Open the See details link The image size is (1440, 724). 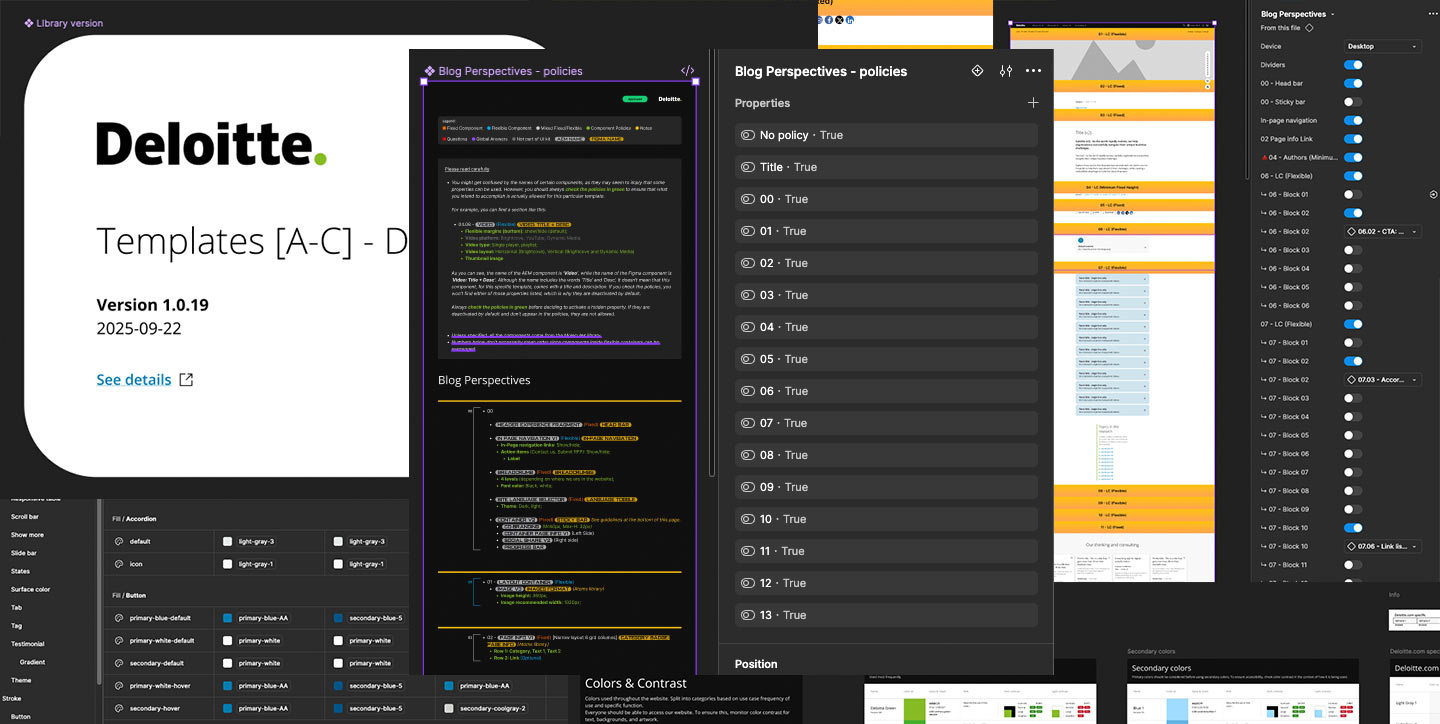click(134, 380)
